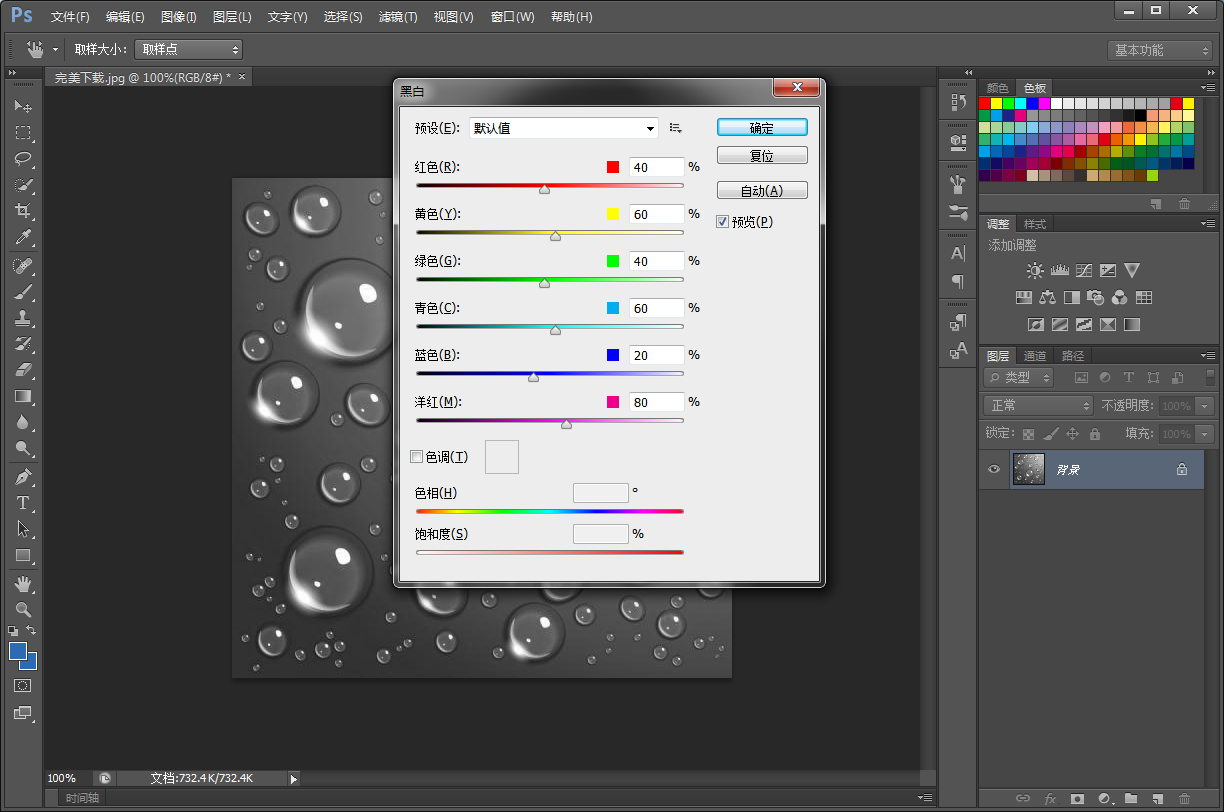Select the Crop tool in toolbar
This screenshot has height=812, width=1224.
(x=23, y=211)
